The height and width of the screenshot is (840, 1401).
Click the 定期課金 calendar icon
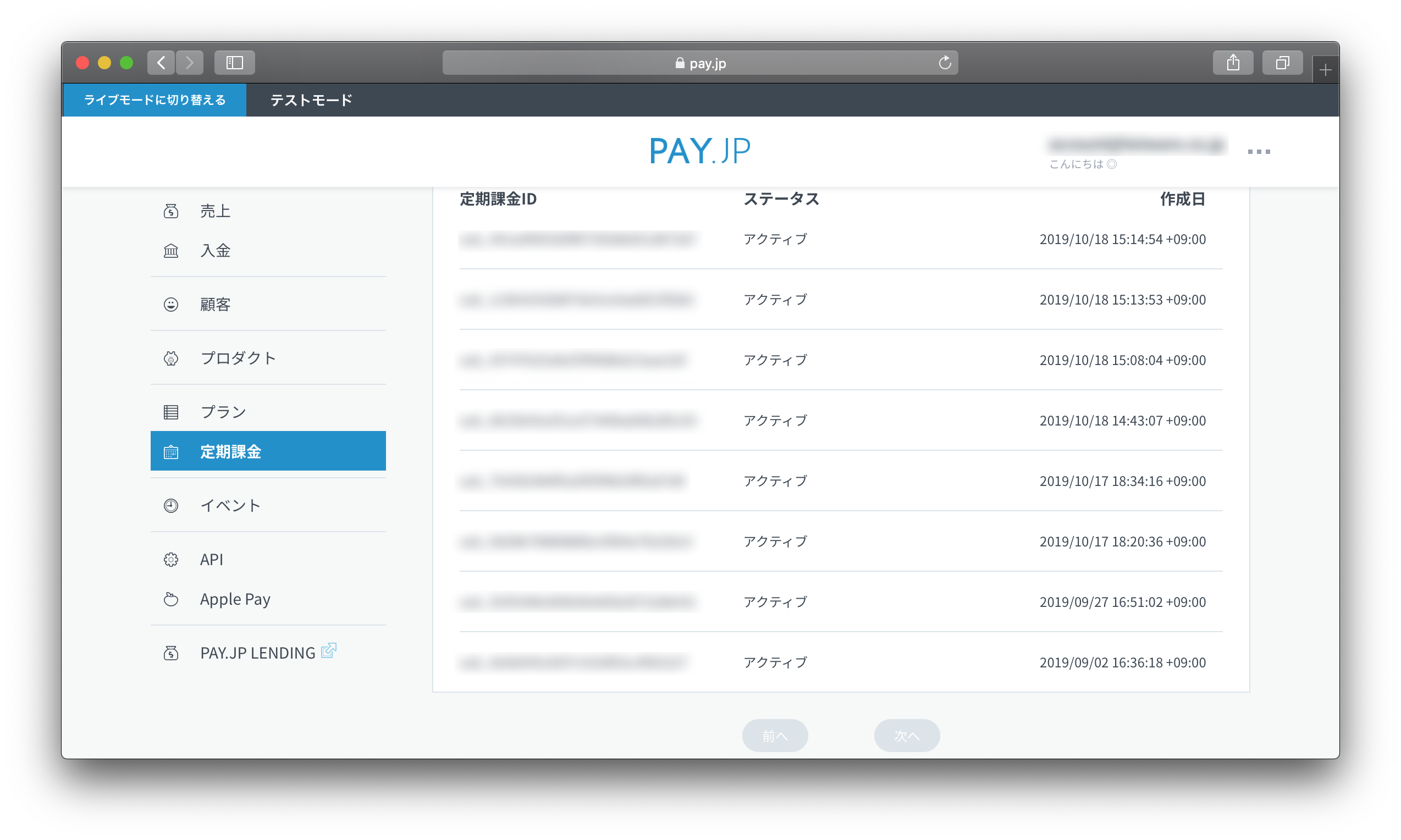[x=171, y=452]
